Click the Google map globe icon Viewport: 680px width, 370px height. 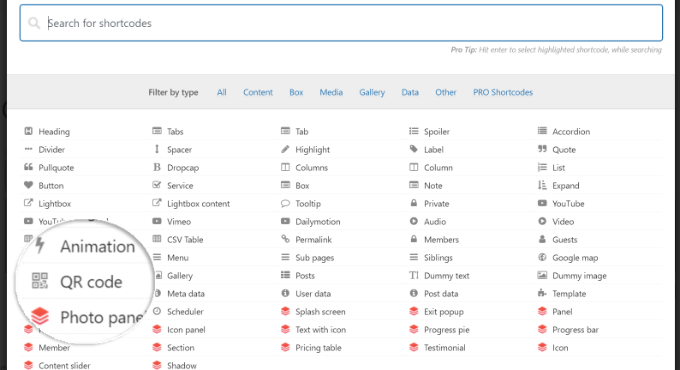(542, 257)
